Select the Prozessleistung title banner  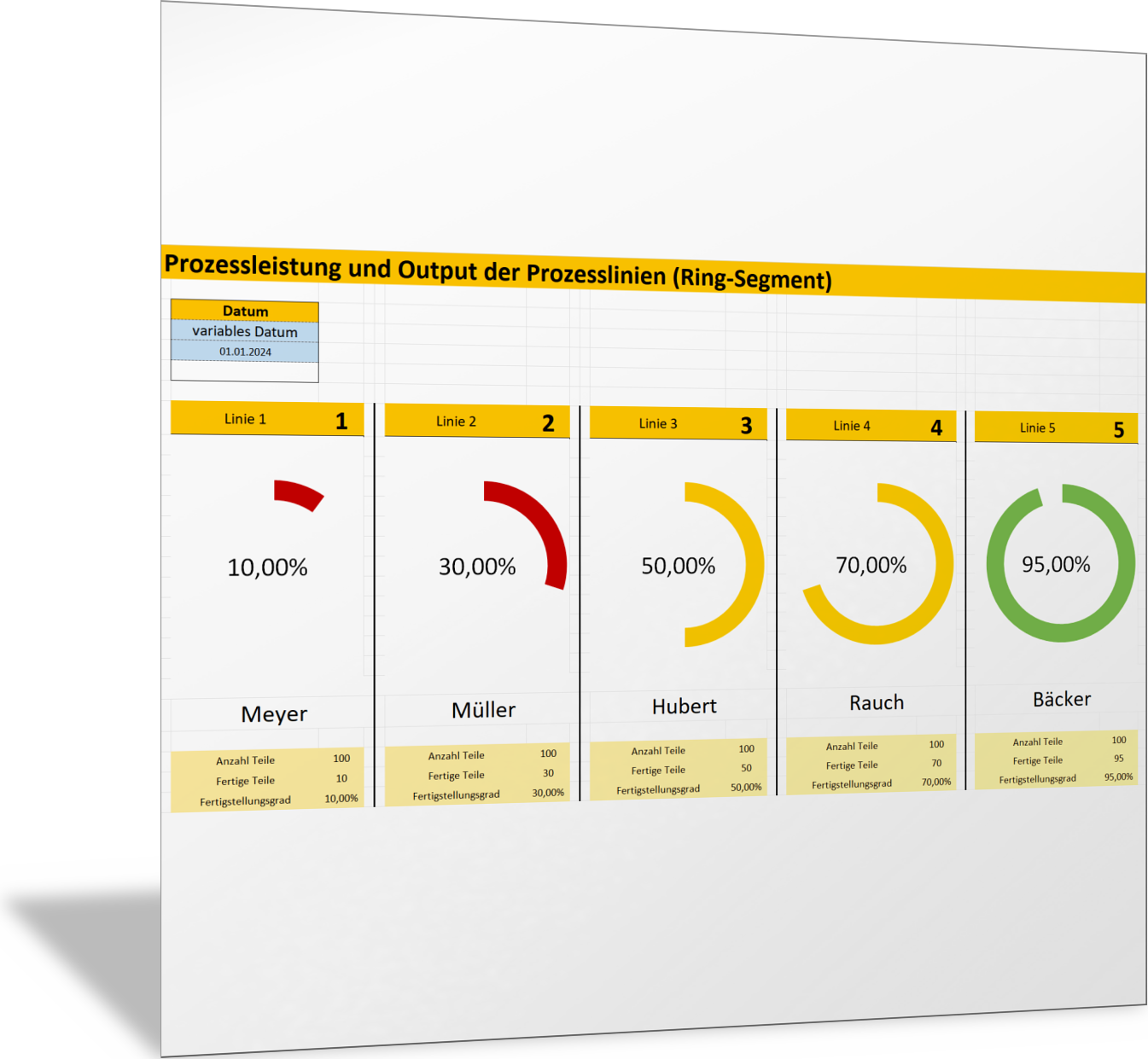[498, 271]
